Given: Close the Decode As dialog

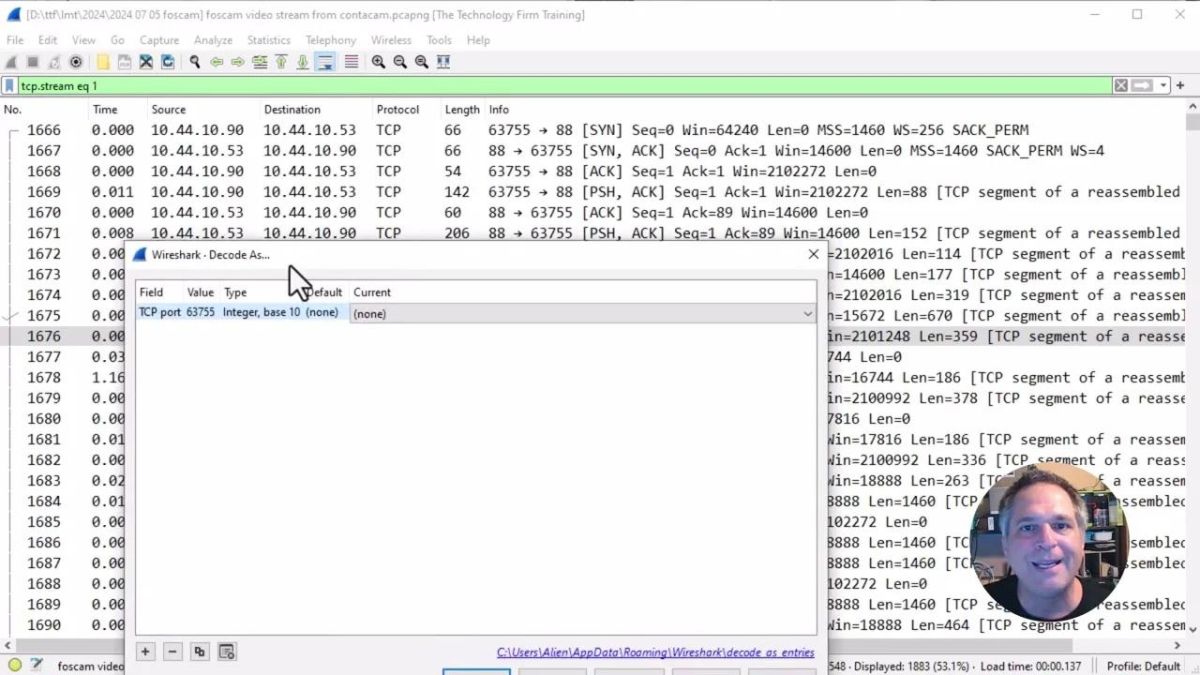Looking at the screenshot, I should 813,254.
